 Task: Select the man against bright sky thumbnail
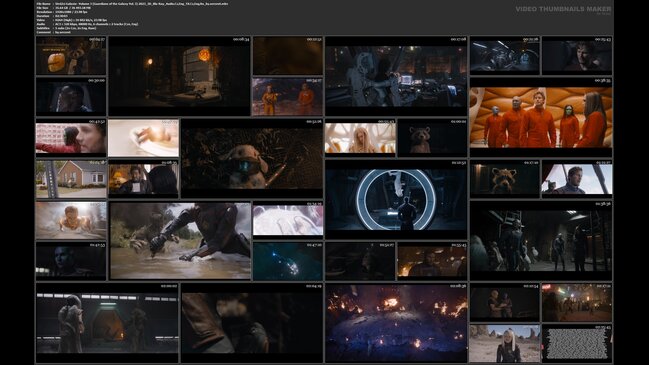pyautogui.click(x=577, y=179)
